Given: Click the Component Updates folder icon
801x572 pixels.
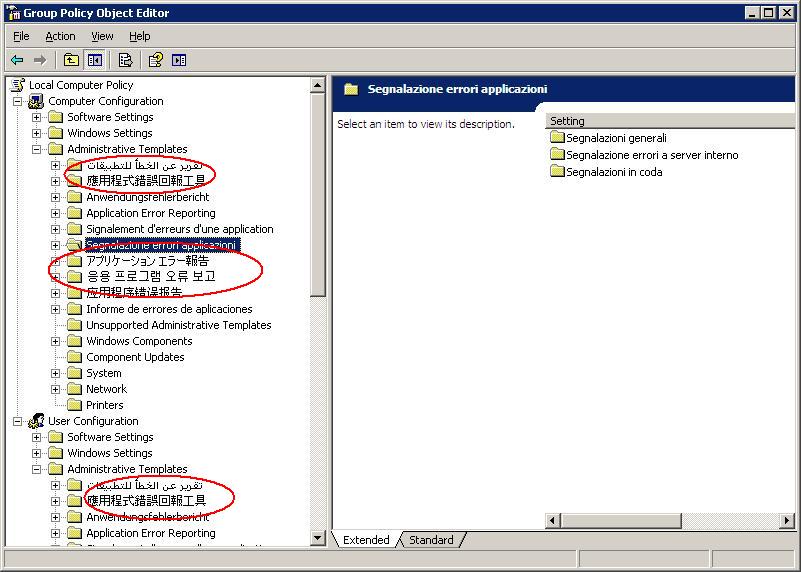Looking at the screenshot, I should coord(75,357).
